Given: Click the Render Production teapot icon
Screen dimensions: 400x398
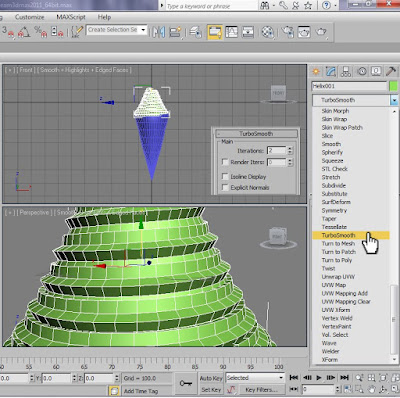Looking at the screenshot, I should 321,32.
